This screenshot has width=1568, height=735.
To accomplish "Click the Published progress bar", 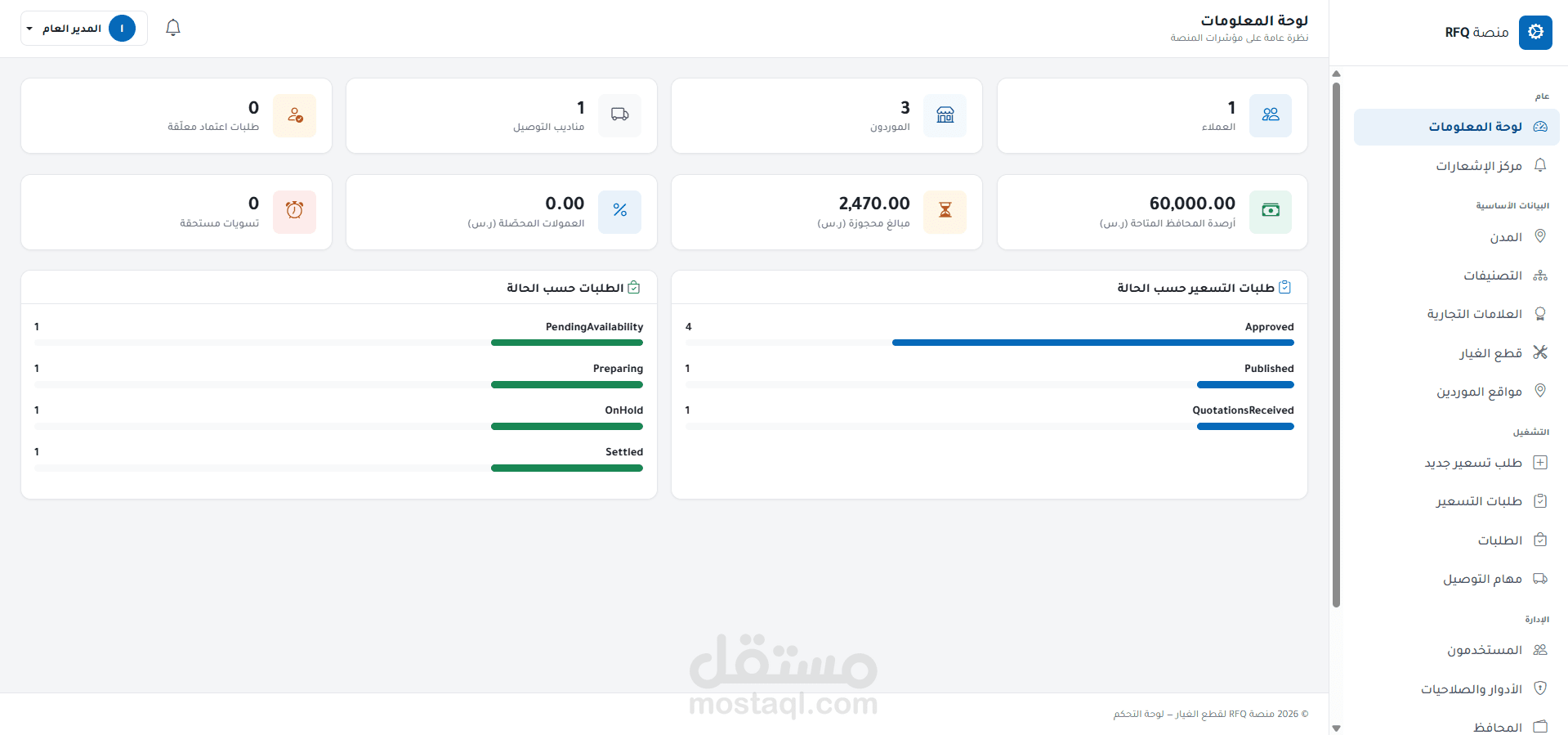I will point(1245,384).
